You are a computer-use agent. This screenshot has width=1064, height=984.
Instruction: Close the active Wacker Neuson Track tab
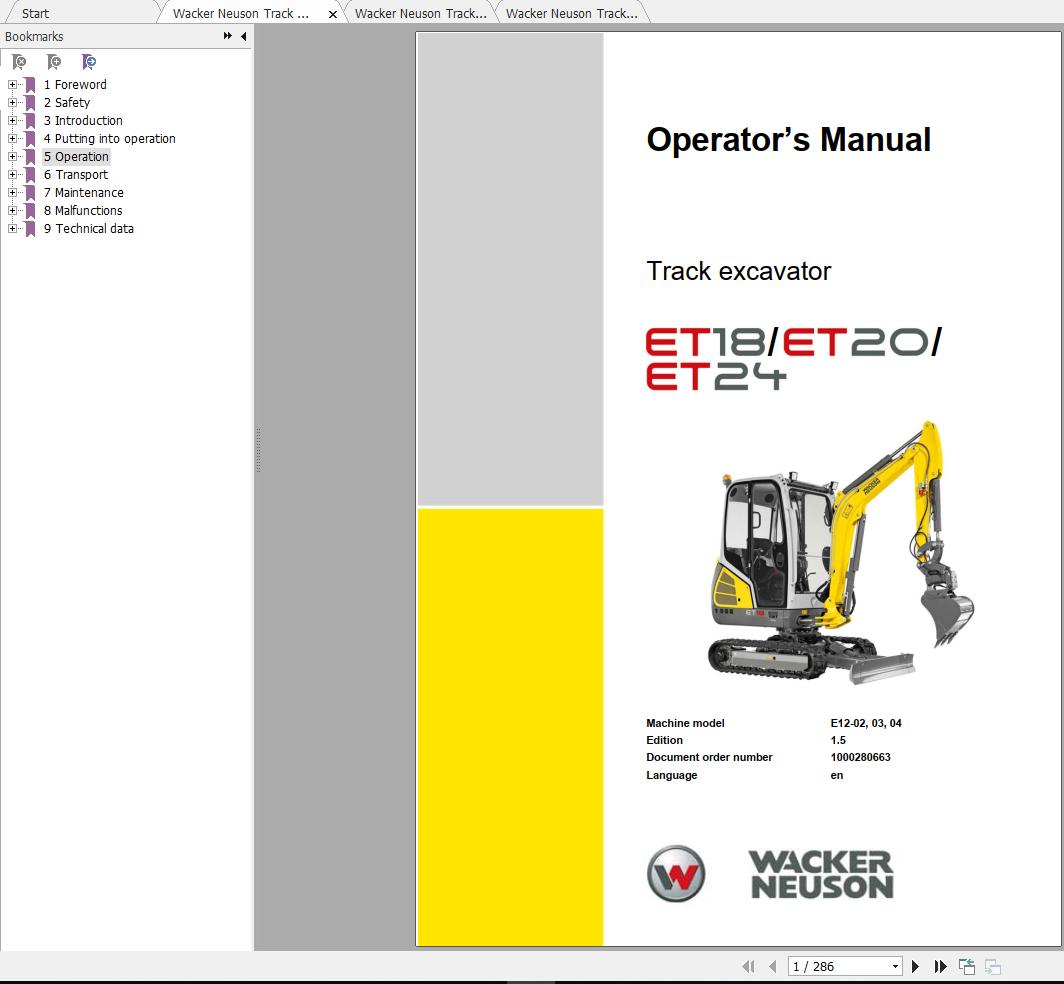[332, 14]
